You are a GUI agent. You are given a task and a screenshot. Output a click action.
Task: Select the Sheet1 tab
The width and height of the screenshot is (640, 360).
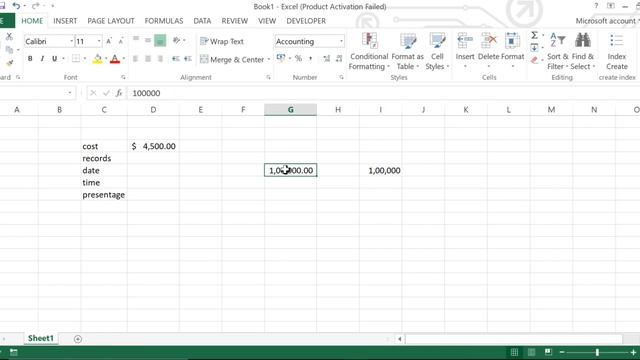(x=41, y=338)
